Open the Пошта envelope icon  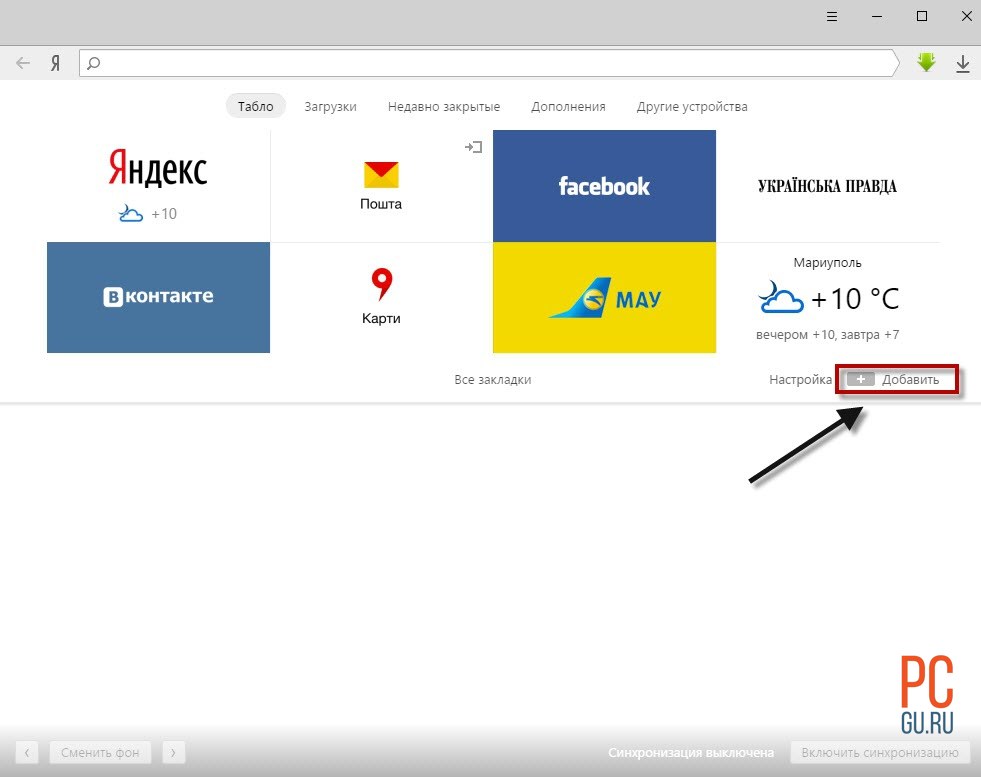[x=381, y=175]
